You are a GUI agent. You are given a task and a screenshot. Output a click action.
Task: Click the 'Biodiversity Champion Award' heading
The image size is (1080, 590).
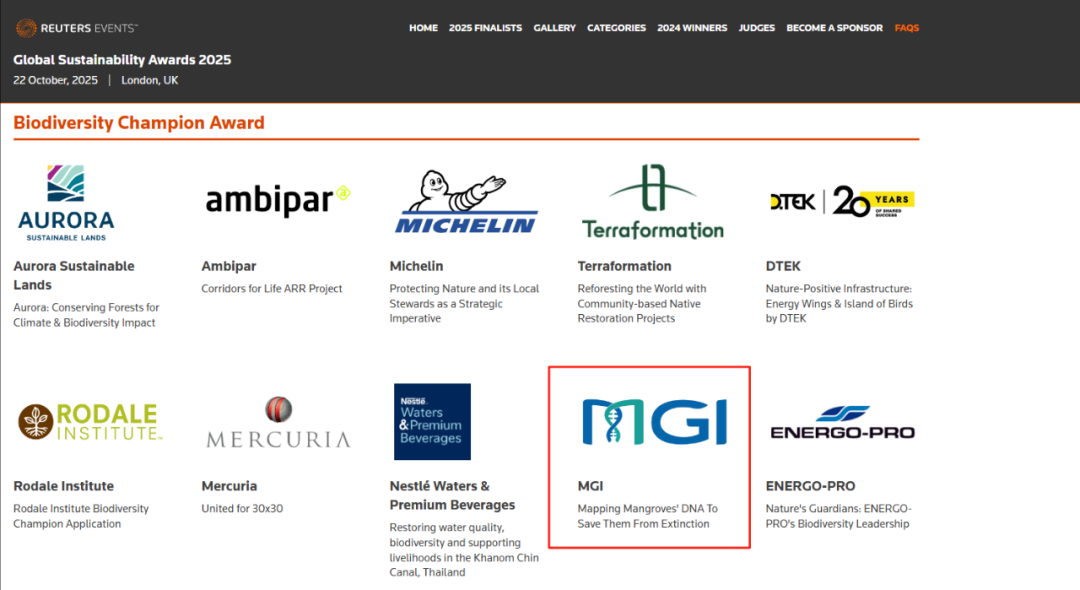tap(138, 123)
